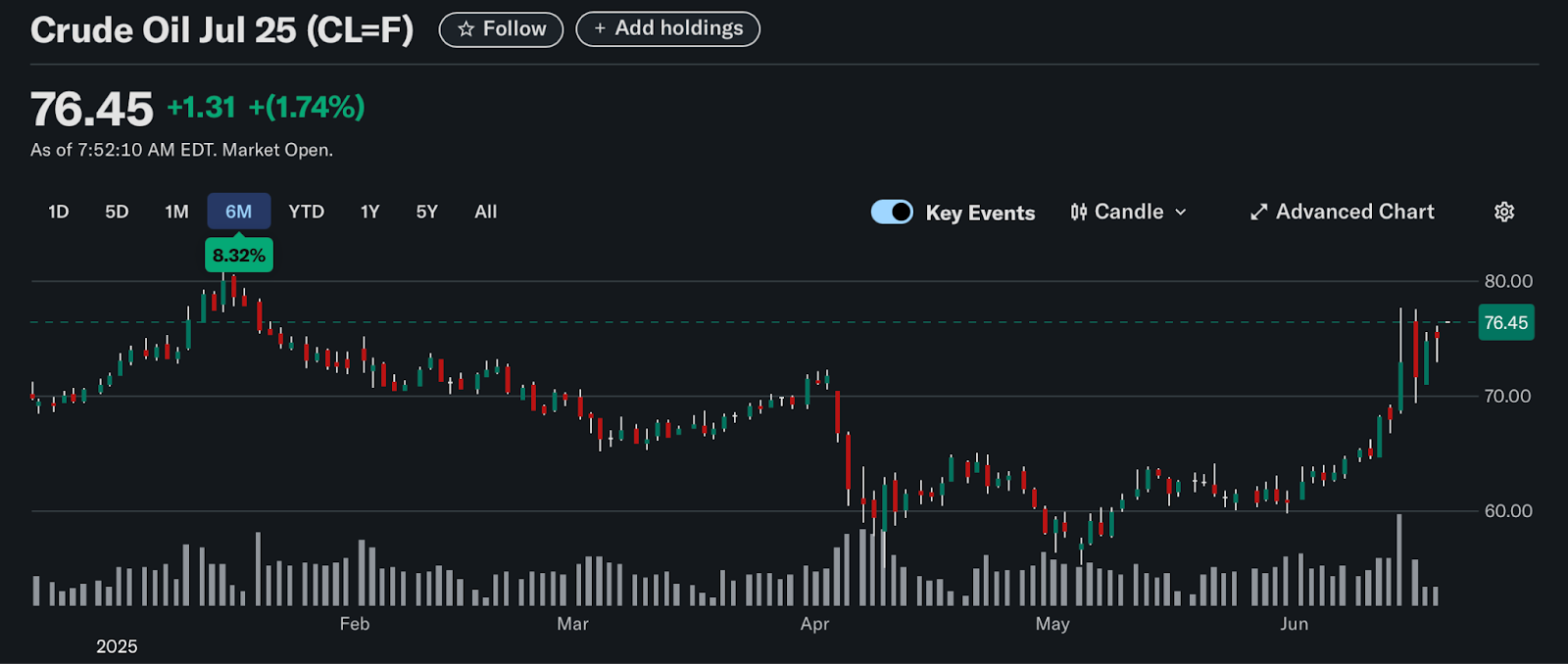Click the 8.32% range change badge

click(239, 256)
